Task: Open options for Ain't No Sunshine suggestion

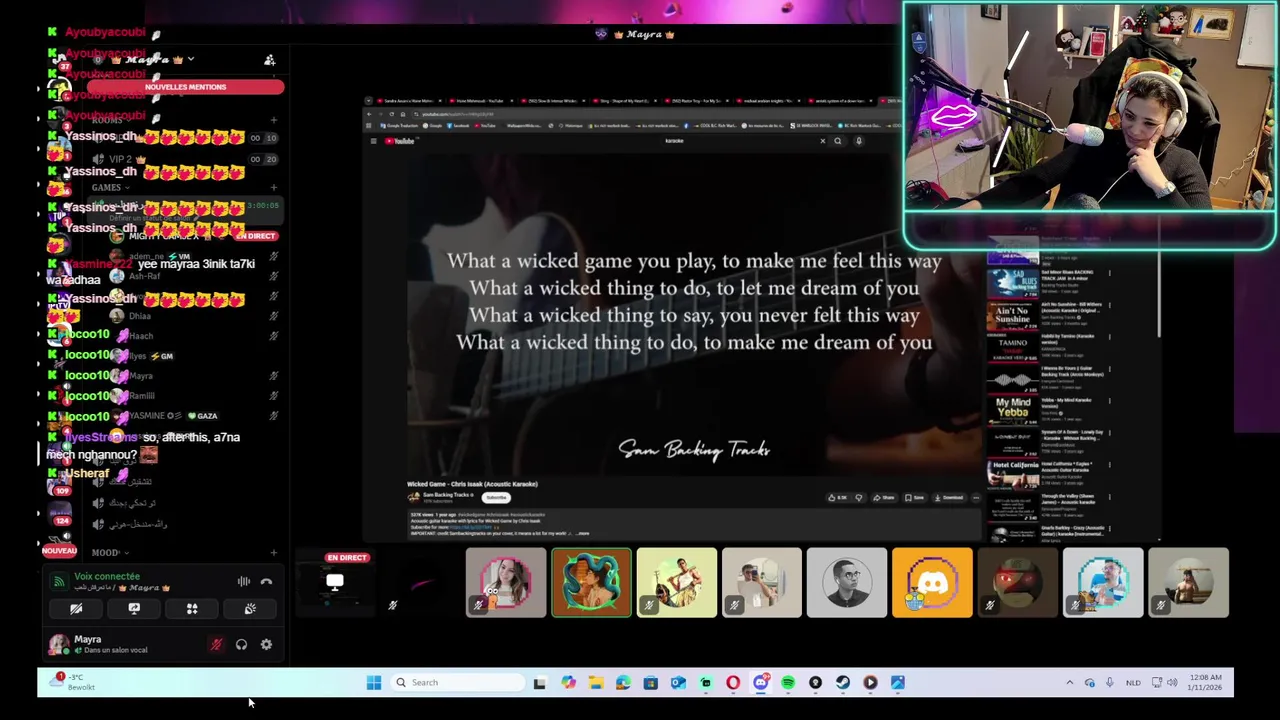Action: [x=1109, y=306]
